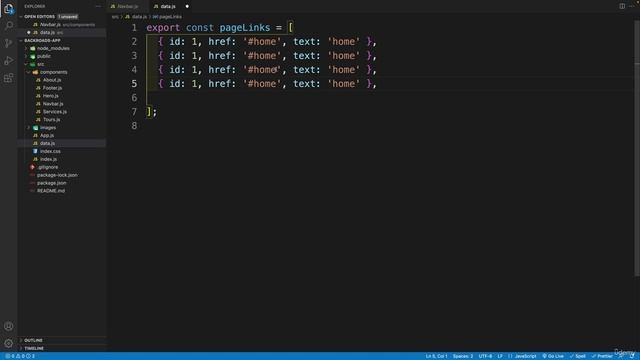This screenshot has width=640, height=360.
Task: Change end of line sequence LF
Action: pyautogui.click(x=500, y=356)
